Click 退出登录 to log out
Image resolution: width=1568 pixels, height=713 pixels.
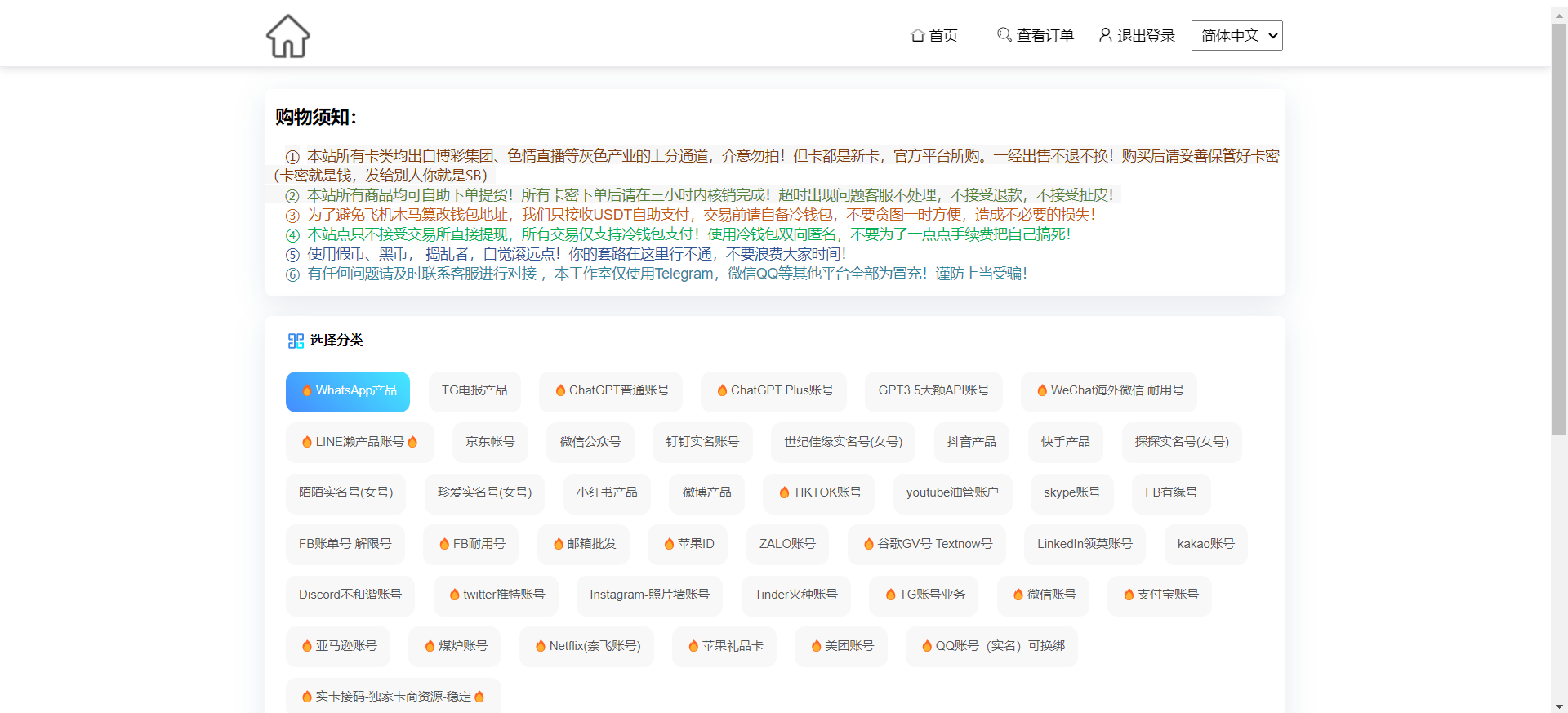pyautogui.click(x=1137, y=35)
